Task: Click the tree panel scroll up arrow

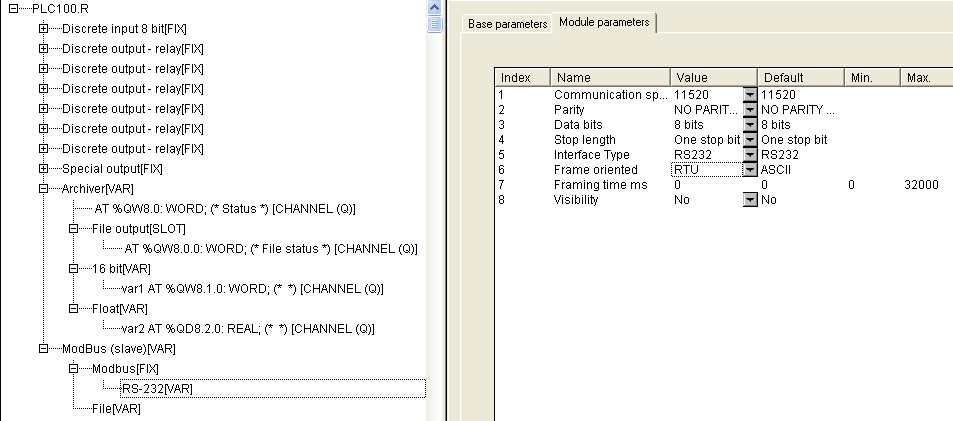Action: (x=434, y=7)
